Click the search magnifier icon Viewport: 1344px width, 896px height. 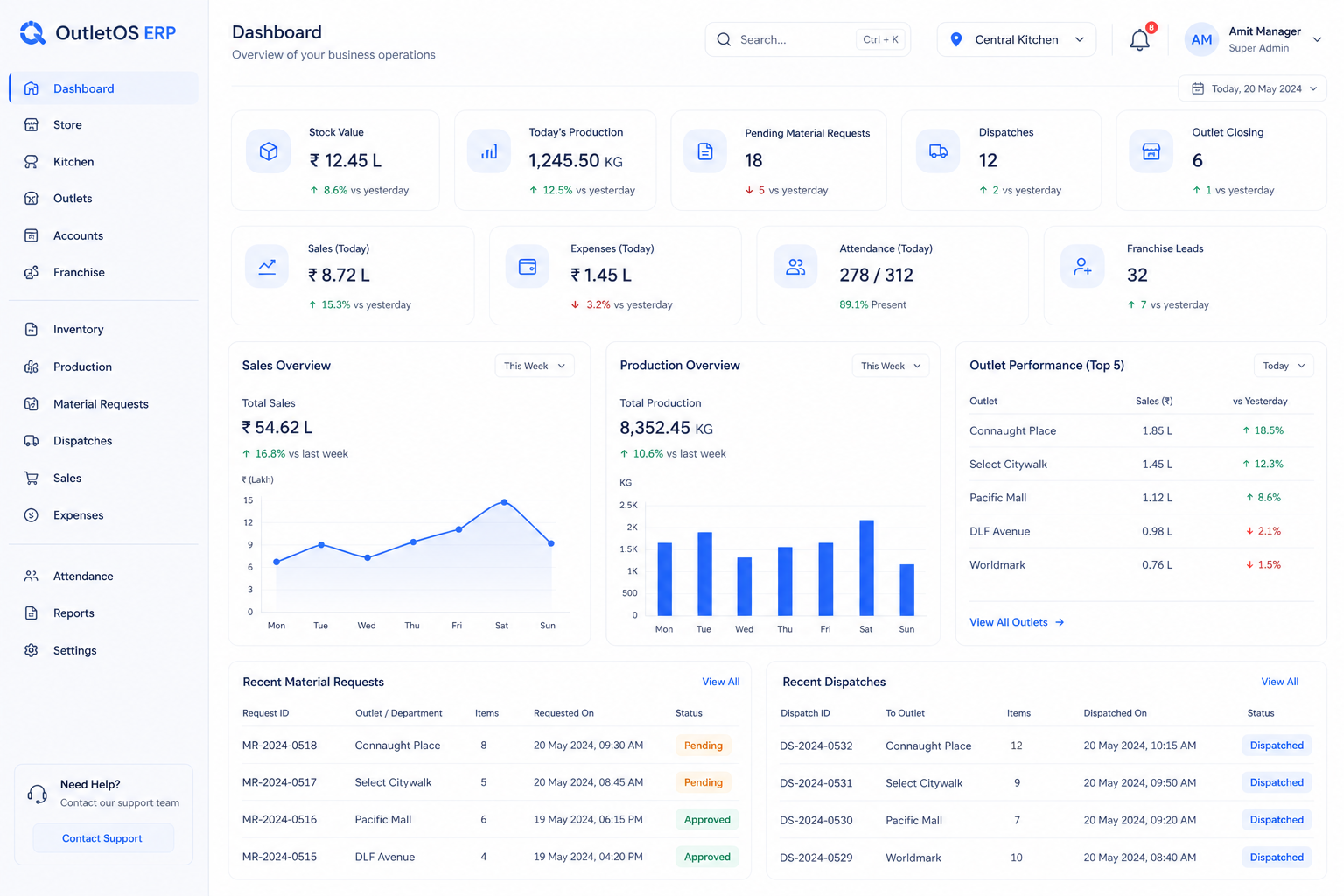[724, 39]
